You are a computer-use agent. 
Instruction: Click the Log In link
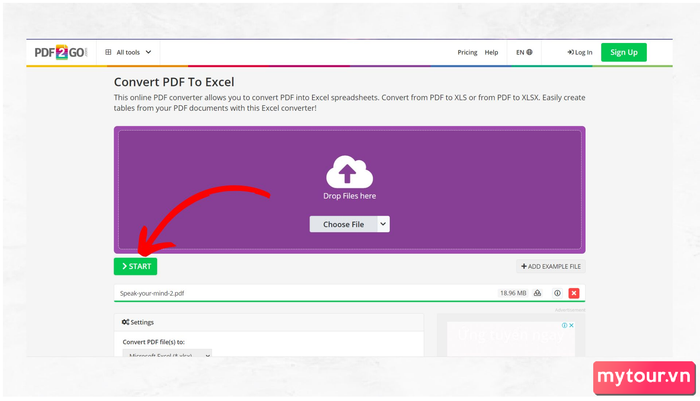pos(579,52)
